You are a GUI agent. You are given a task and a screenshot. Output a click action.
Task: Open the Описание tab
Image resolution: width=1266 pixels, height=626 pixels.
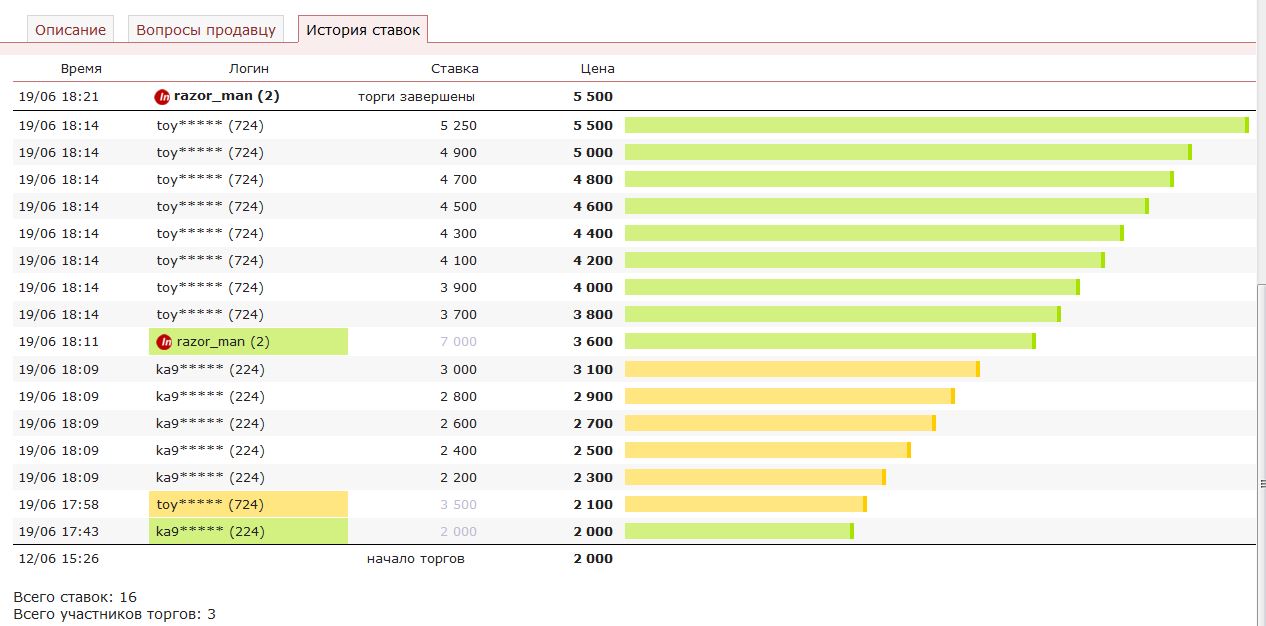[x=70, y=30]
